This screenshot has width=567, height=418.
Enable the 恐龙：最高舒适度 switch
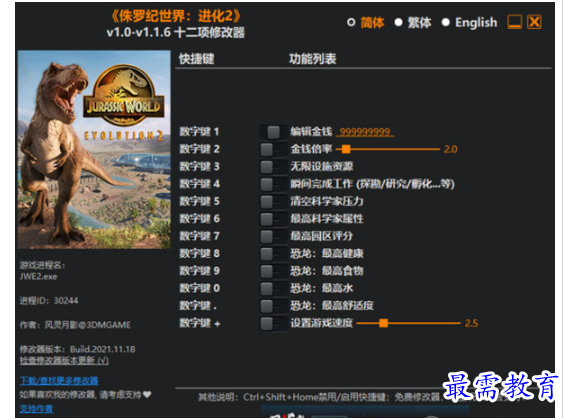[x=273, y=306]
